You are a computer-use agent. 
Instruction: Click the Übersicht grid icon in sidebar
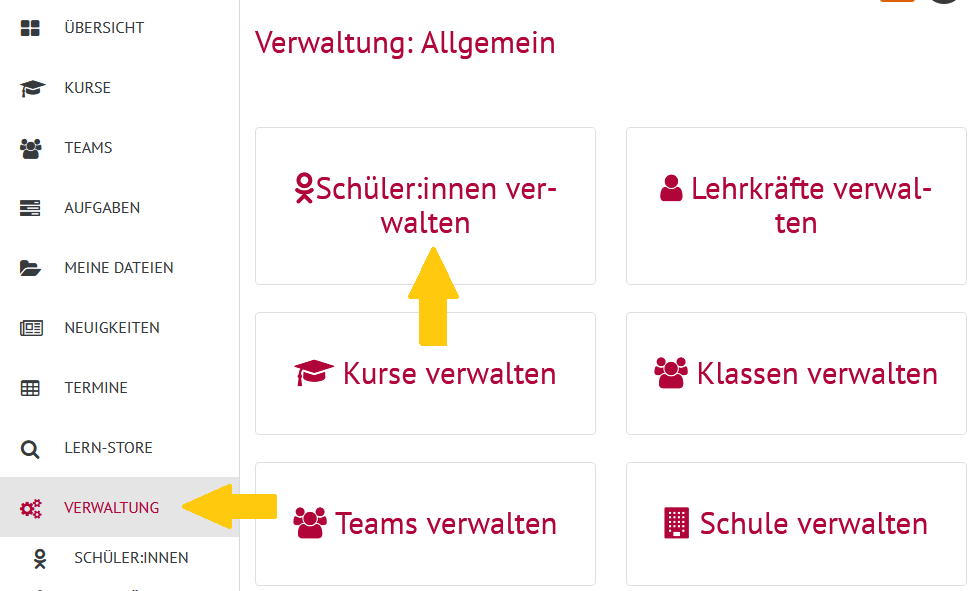(30, 28)
